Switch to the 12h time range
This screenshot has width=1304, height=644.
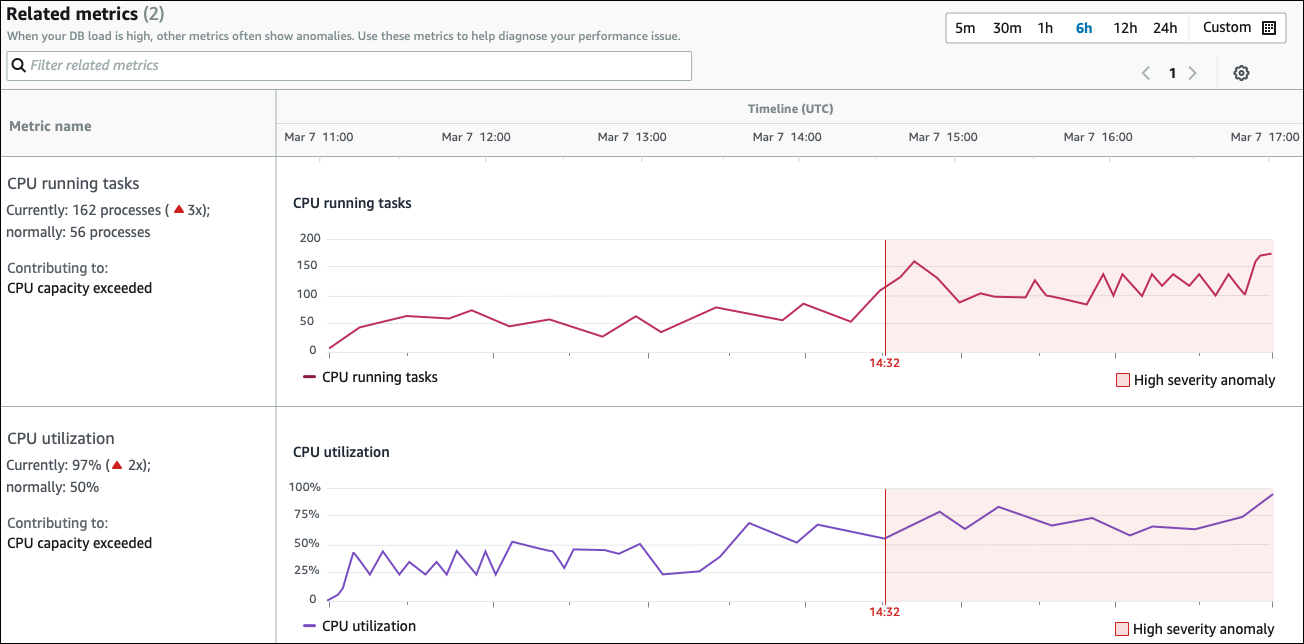pyautogui.click(x=1125, y=28)
